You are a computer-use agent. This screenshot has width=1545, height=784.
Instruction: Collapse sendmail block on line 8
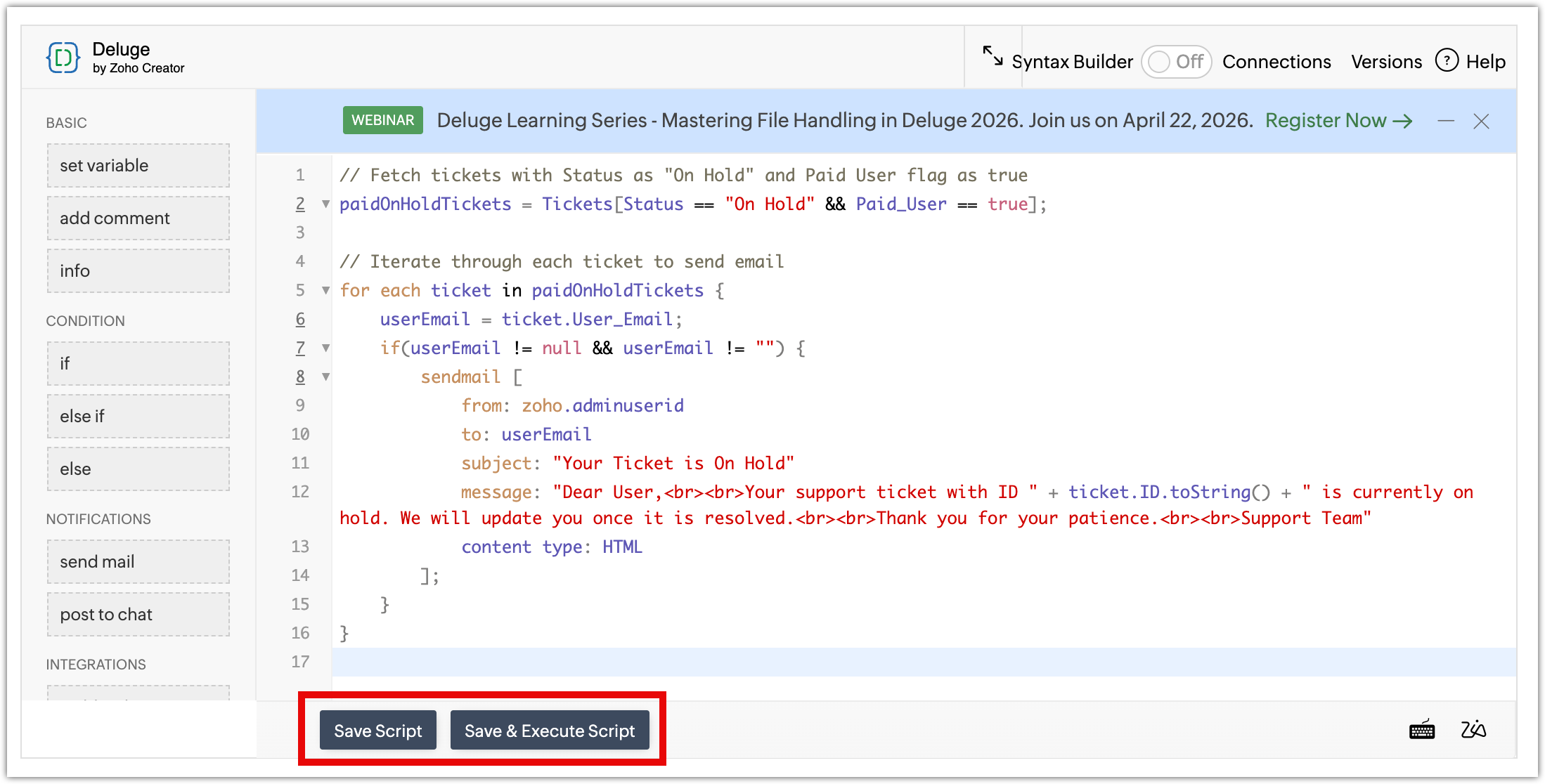(325, 377)
